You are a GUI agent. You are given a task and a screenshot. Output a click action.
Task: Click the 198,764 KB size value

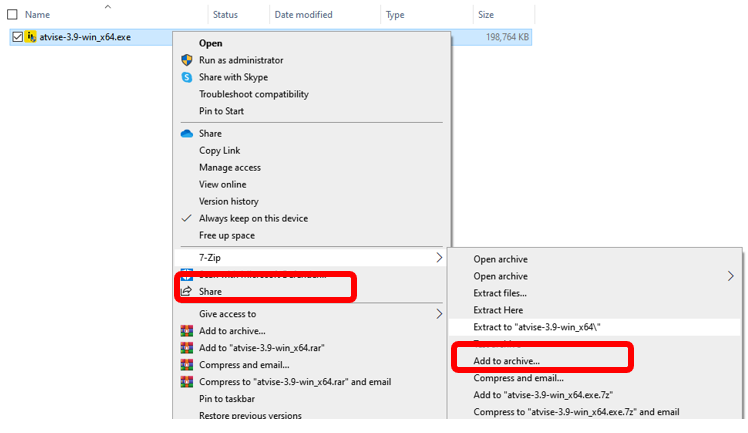507,37
